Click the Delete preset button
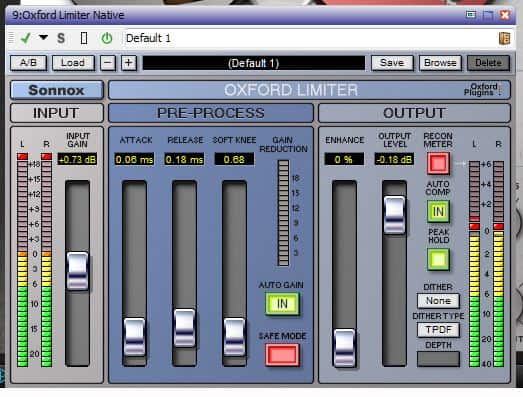The image size is (523, 397). coord(488,63)
